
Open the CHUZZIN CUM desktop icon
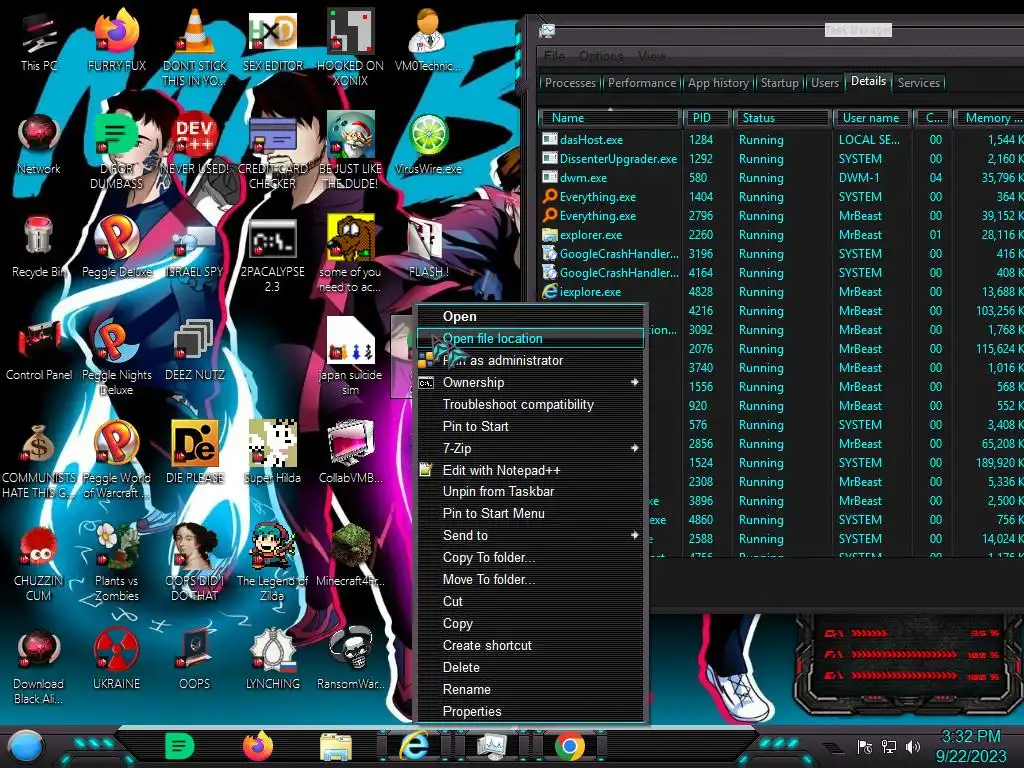39,562
